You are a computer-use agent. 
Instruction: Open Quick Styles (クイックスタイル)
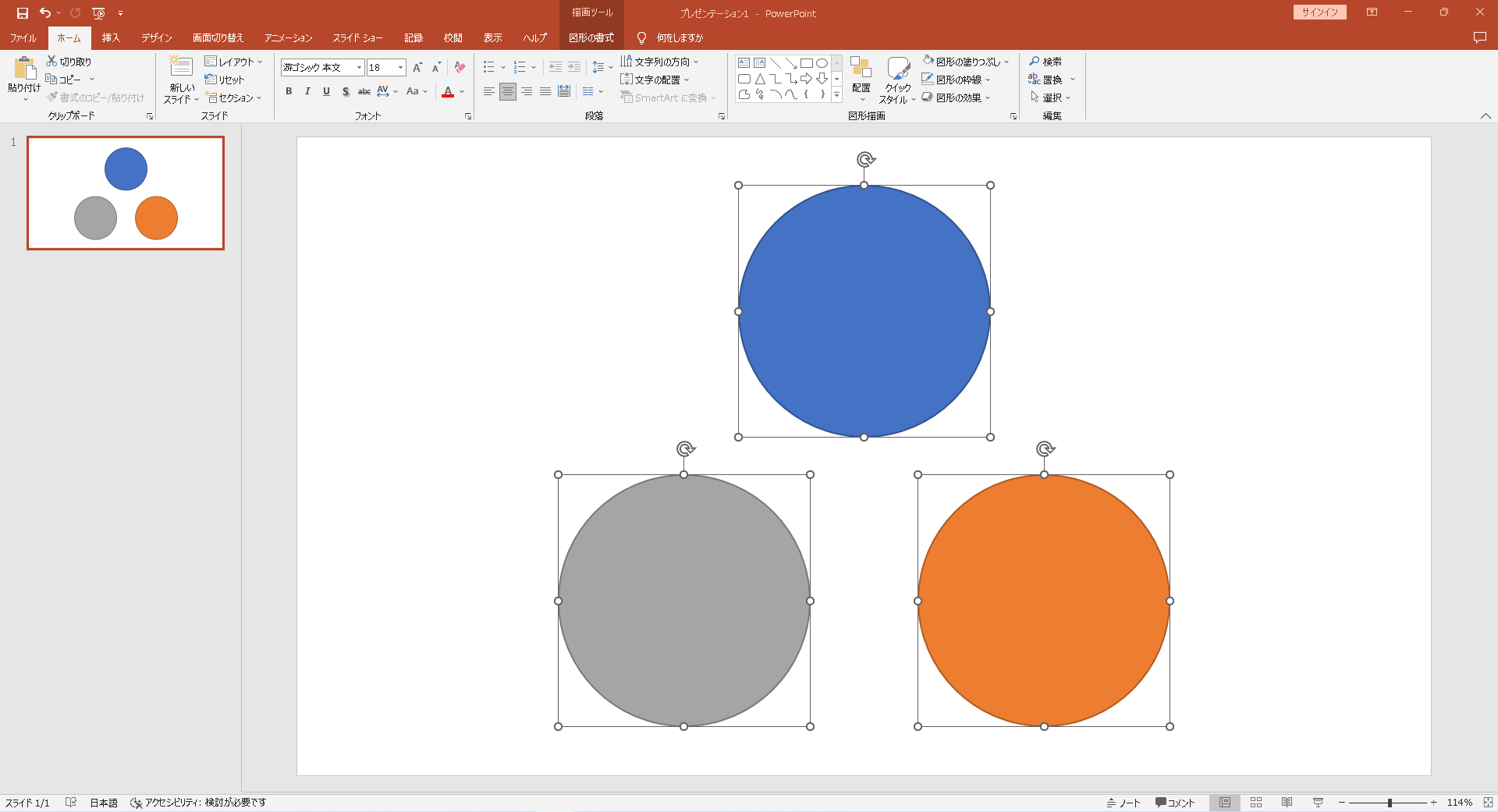pyautogui.click(x=898, y=80)
